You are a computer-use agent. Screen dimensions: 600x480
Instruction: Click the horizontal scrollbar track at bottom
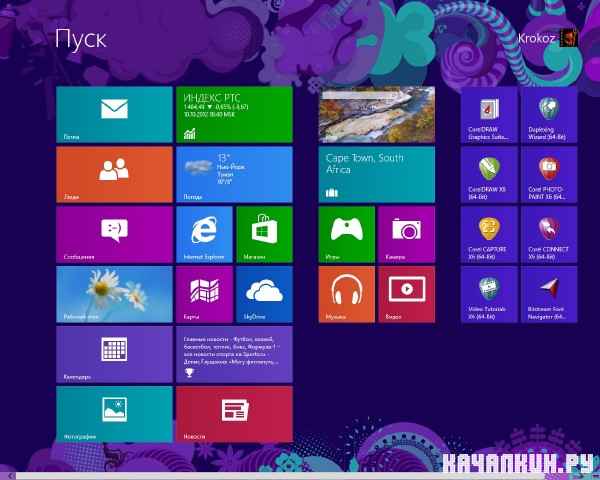click(306, 476)
